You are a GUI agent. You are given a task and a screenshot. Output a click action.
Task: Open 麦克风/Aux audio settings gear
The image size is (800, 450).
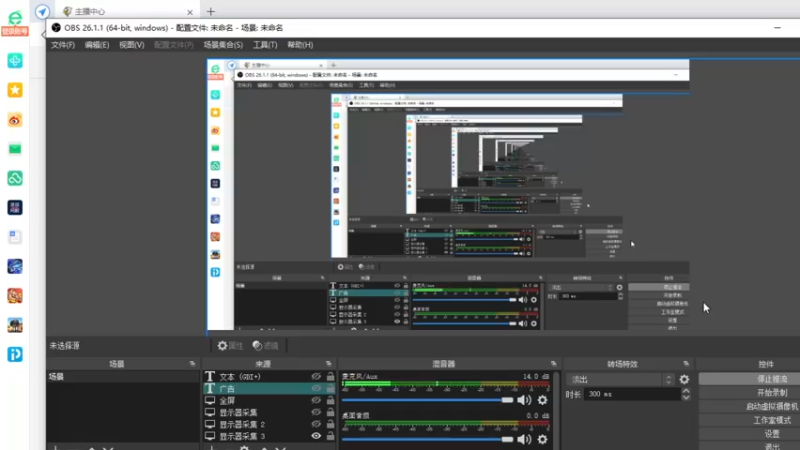(542, 401)
